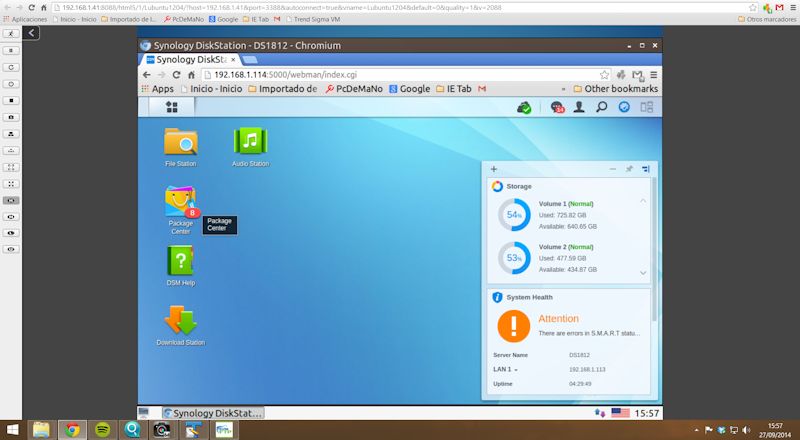The width and height of the screenshot is (800, 440).
Task: Open Trend Sigma VM bookmark in outer Chrome
Action: click(x=312, y=19)
